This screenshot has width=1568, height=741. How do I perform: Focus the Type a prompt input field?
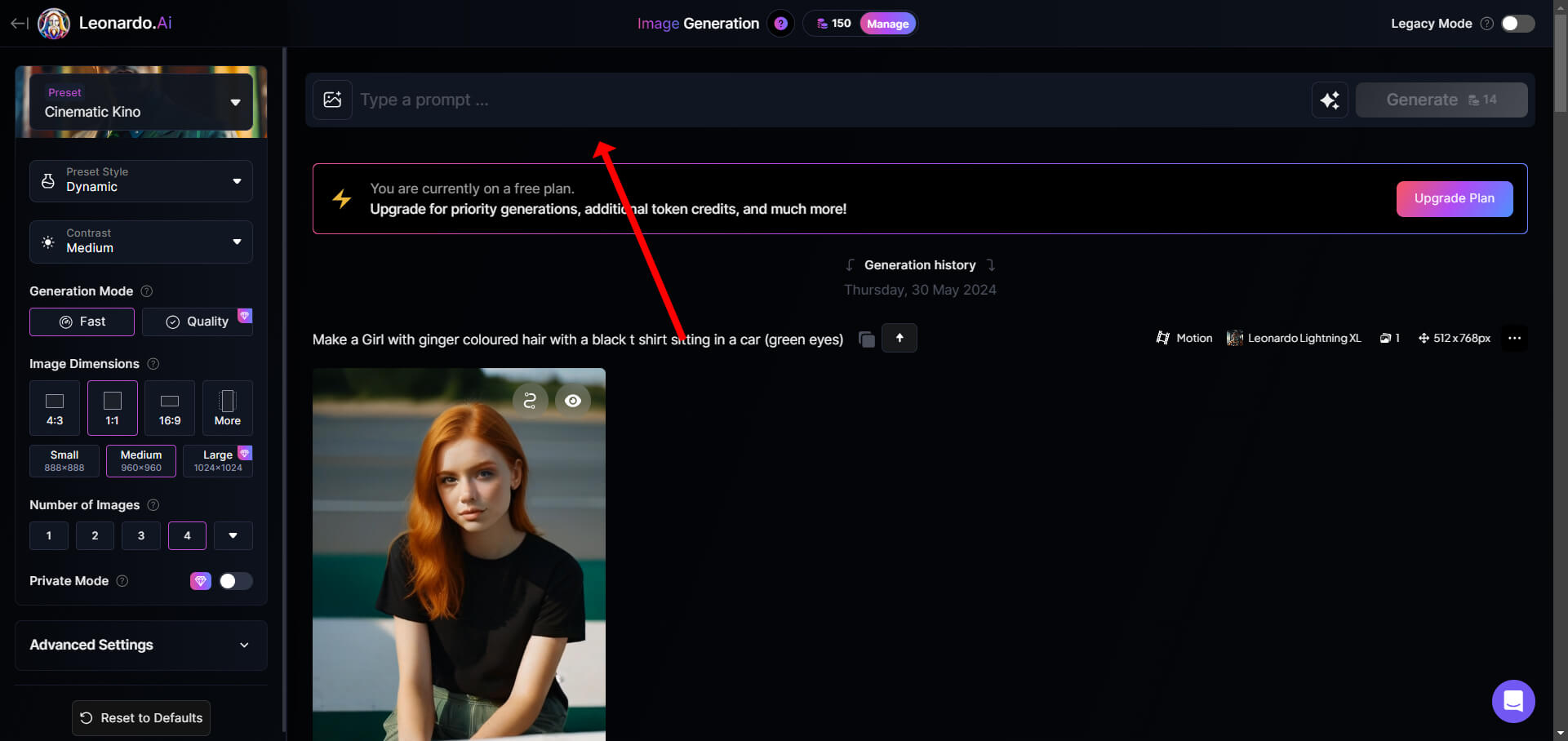pyautogui.click(x=828, y=100)
